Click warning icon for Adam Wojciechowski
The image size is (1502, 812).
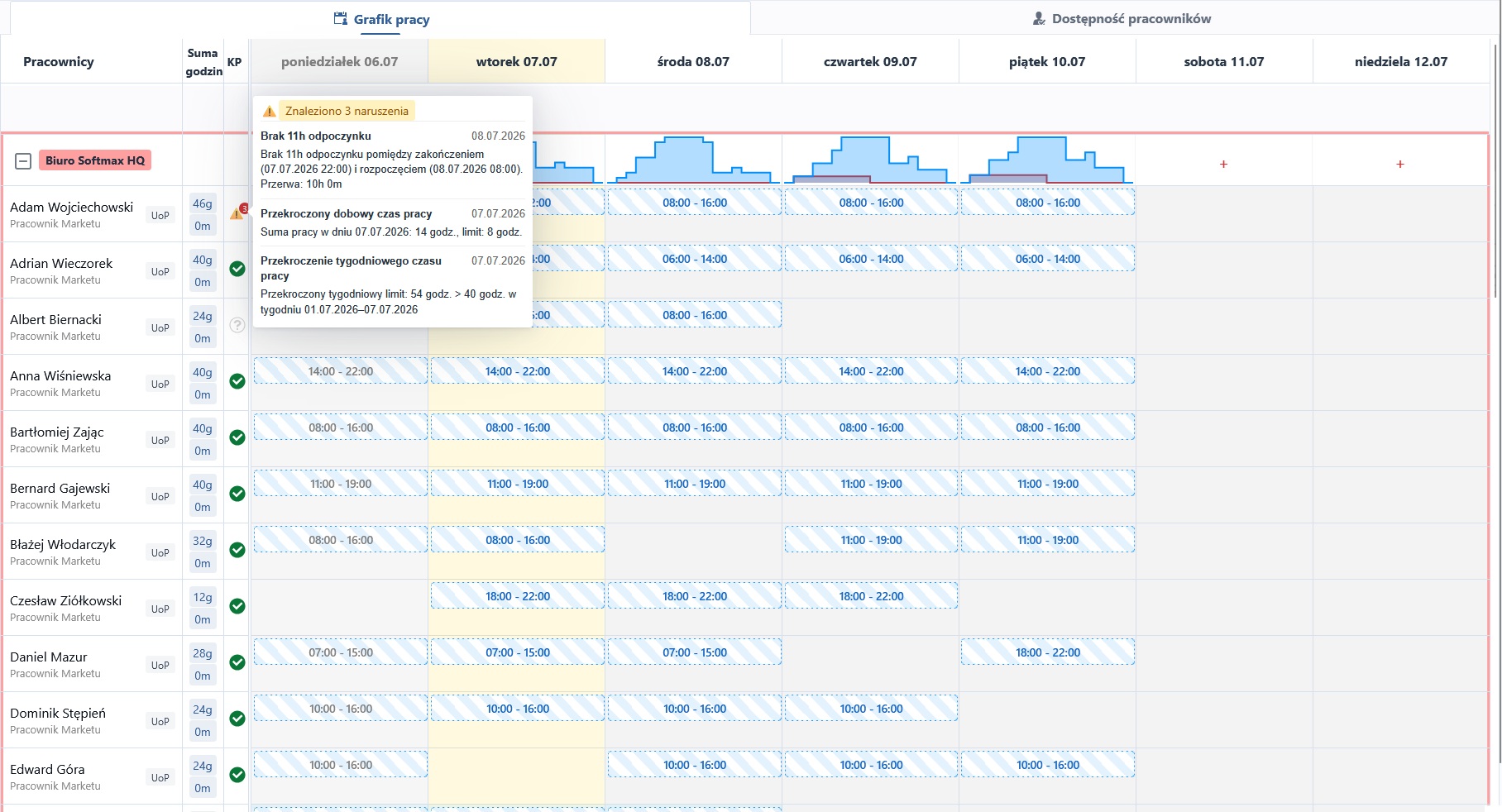point(237,213)
